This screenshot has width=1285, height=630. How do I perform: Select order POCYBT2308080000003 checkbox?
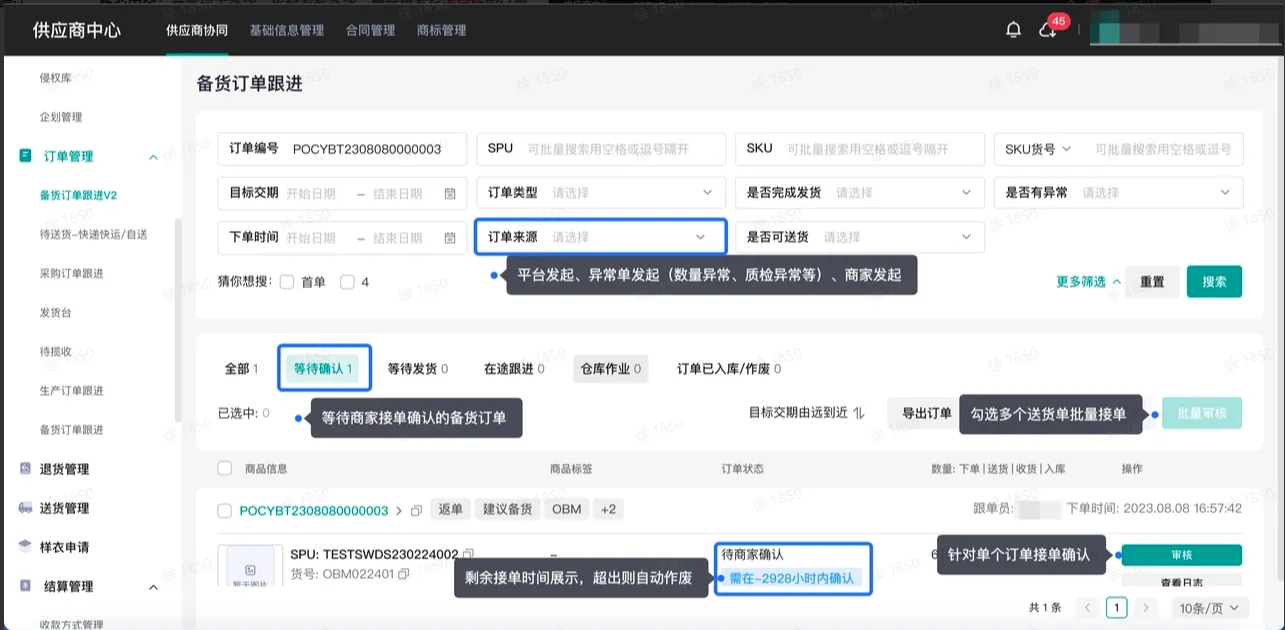tap(224, 511)
